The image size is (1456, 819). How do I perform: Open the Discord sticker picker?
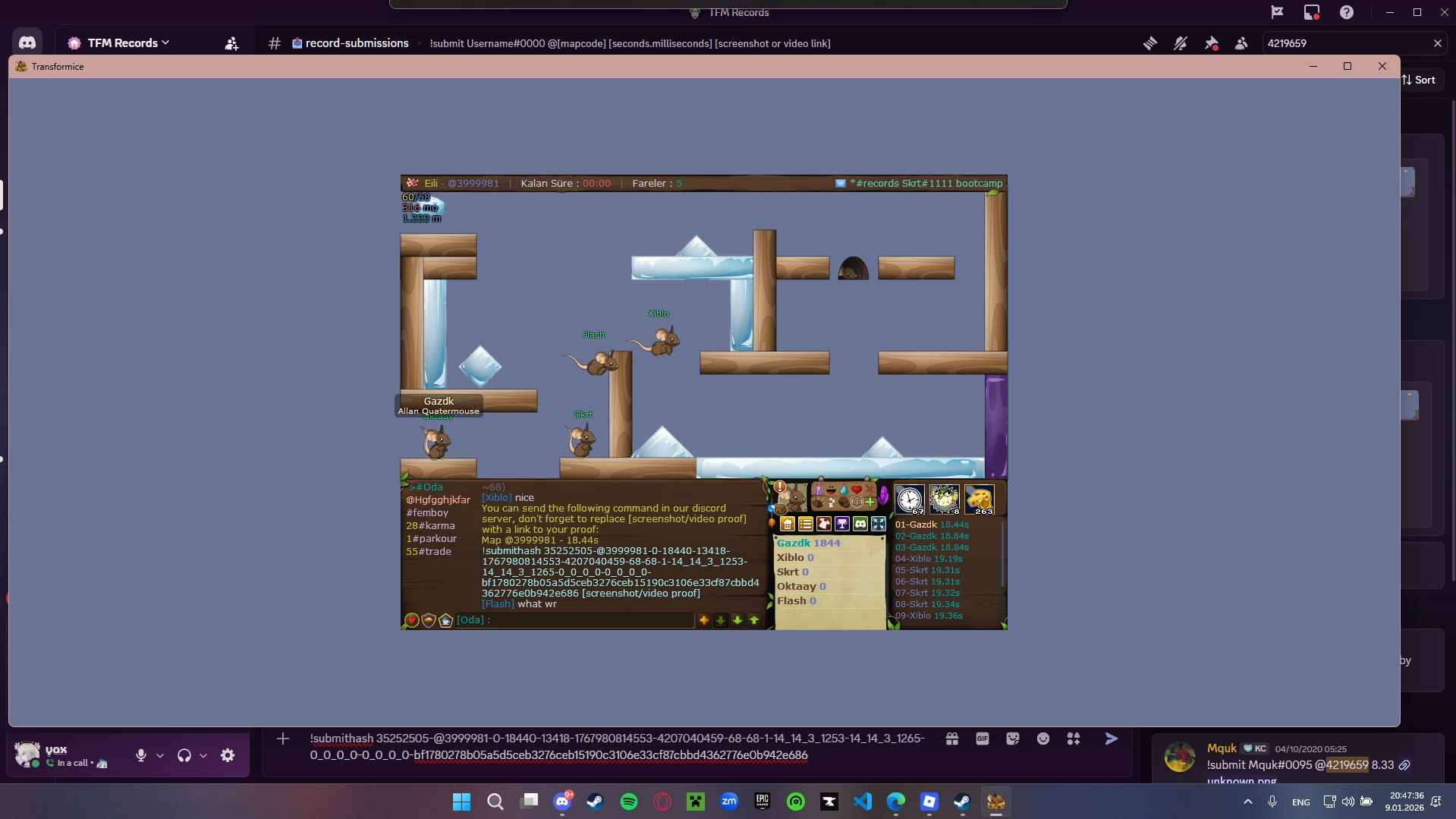click(1013, 739)
